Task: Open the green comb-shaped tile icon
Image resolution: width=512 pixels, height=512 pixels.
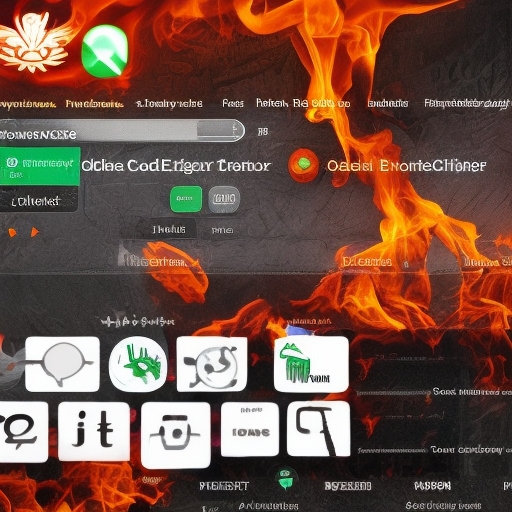Action: tap(311, 364)
